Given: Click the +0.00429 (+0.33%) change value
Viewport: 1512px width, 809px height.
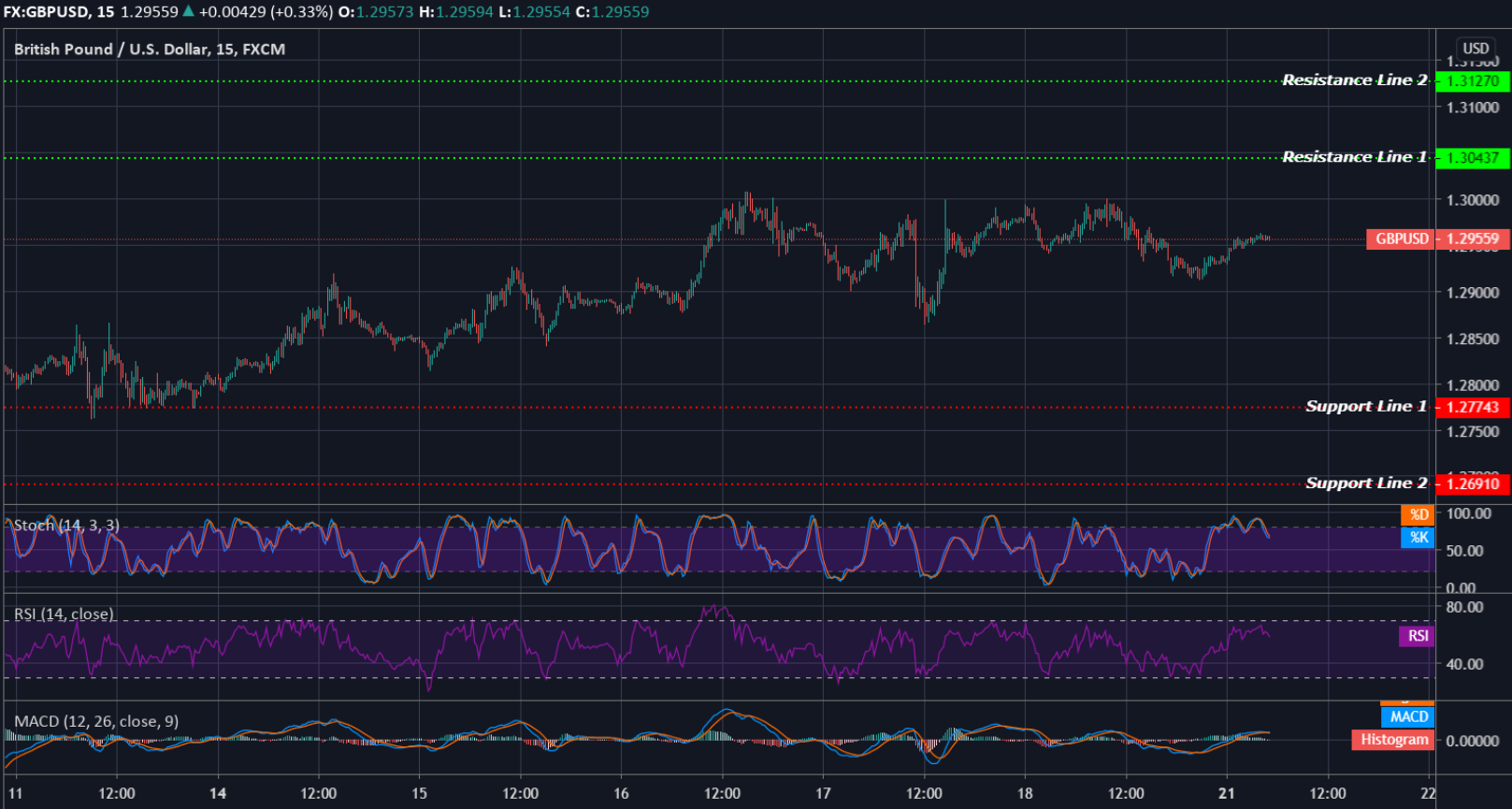Looking at the screenshot, I should [266, 11].
